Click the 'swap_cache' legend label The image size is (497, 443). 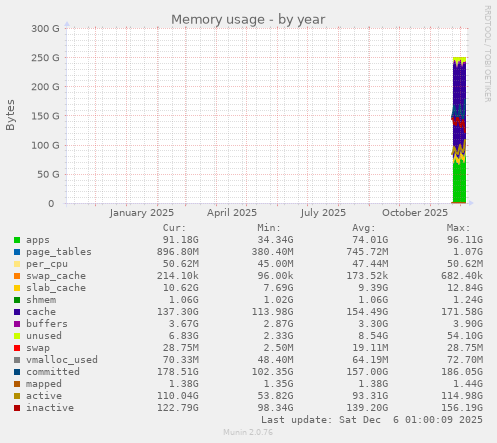[x=56, y=276]
